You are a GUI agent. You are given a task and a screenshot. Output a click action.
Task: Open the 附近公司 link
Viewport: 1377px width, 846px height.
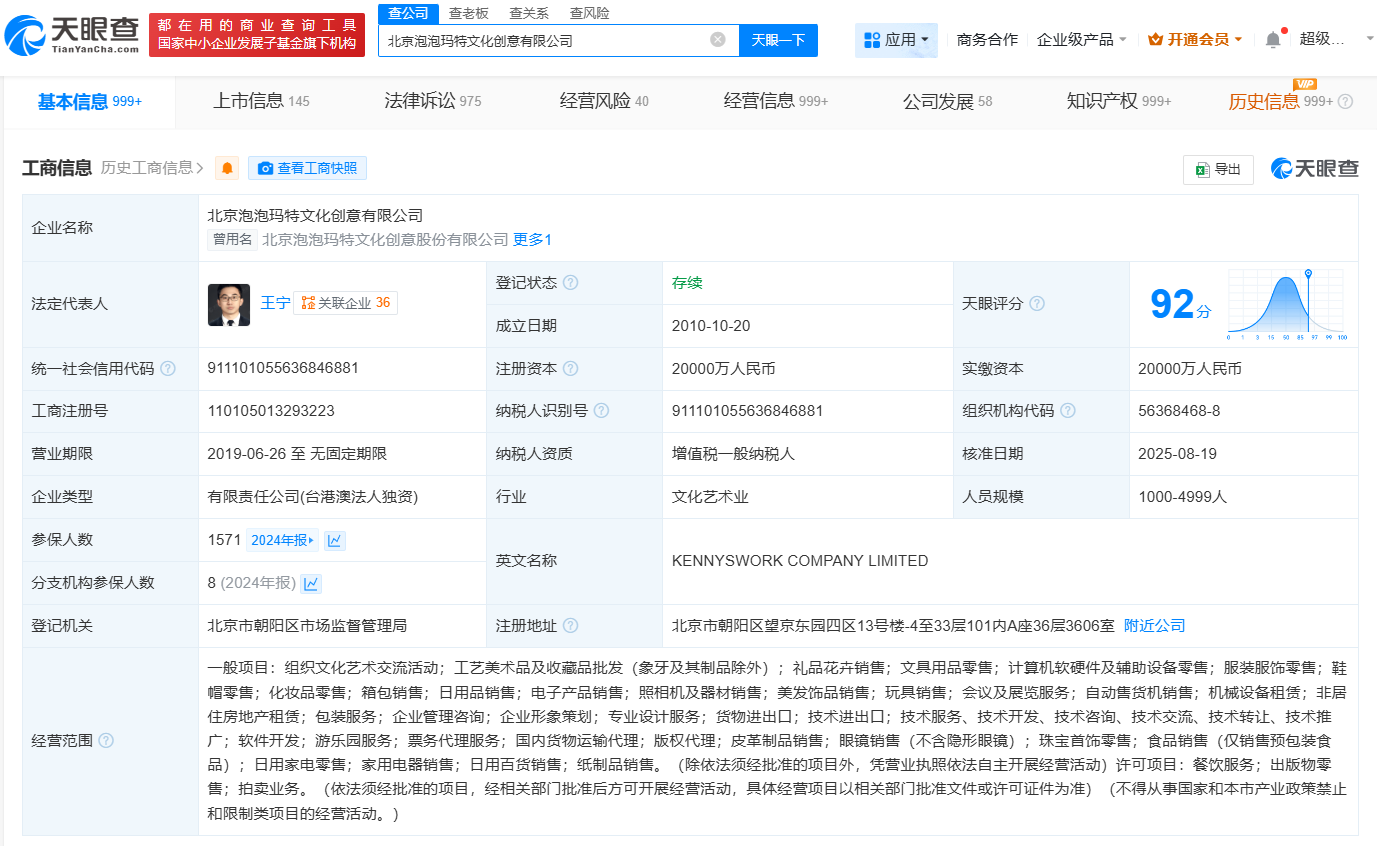coord(1154,624)
